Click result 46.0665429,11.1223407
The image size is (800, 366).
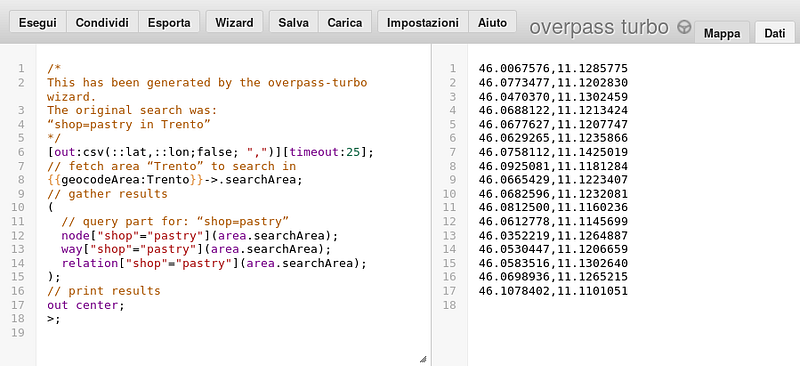coord(553,180)
